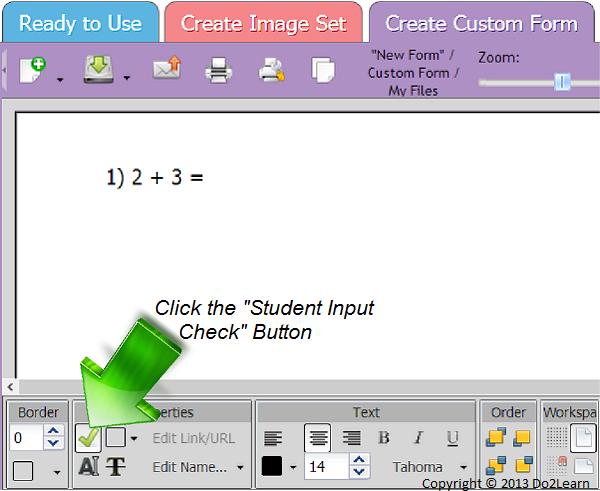Toggle Bold text formatting
Image resolution: width=600 pixels, height=491 pixels.
pyautogui.click(x=384, y=438)
